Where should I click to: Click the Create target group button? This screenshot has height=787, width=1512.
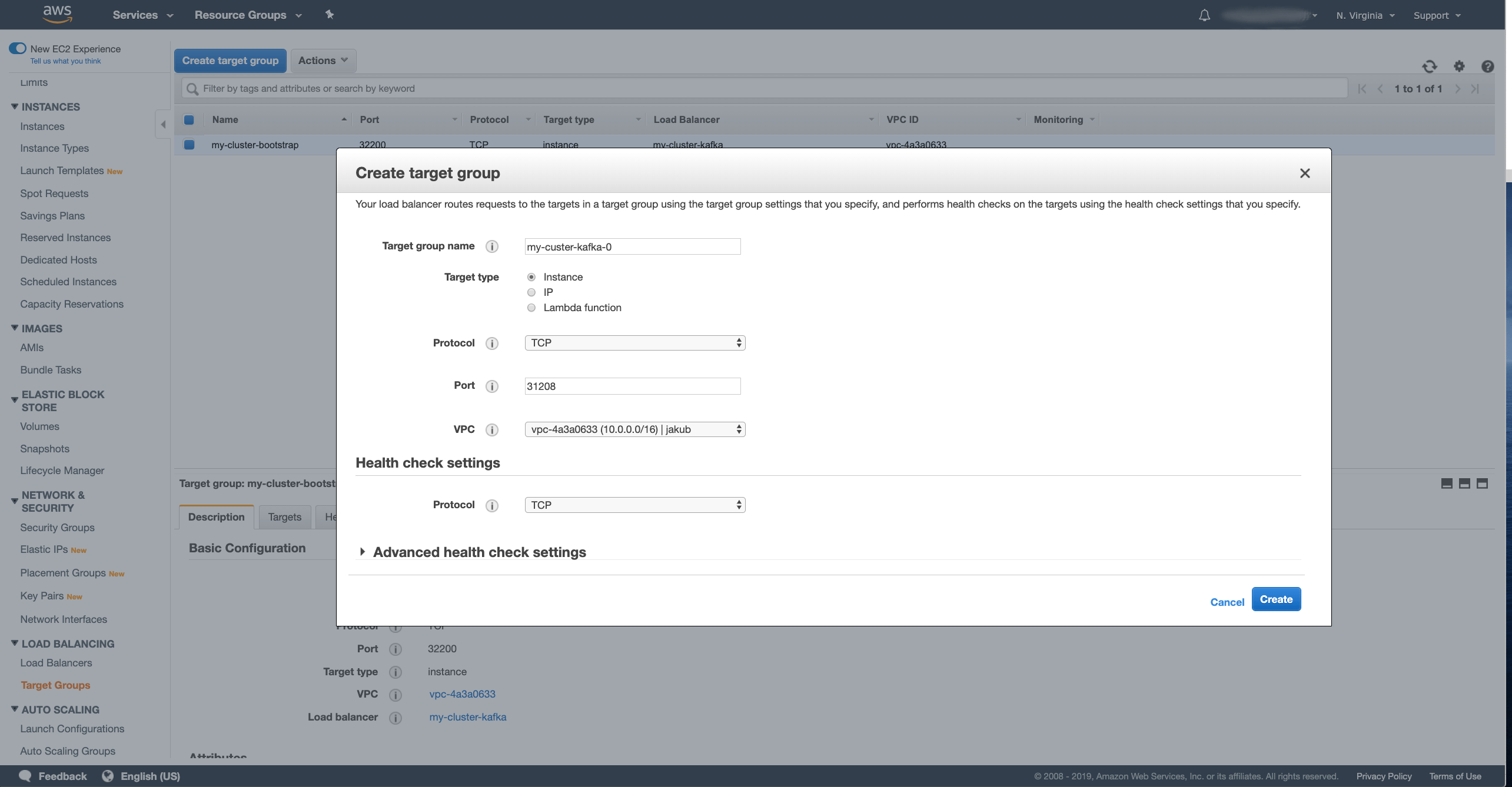click(x=230, y=61)
